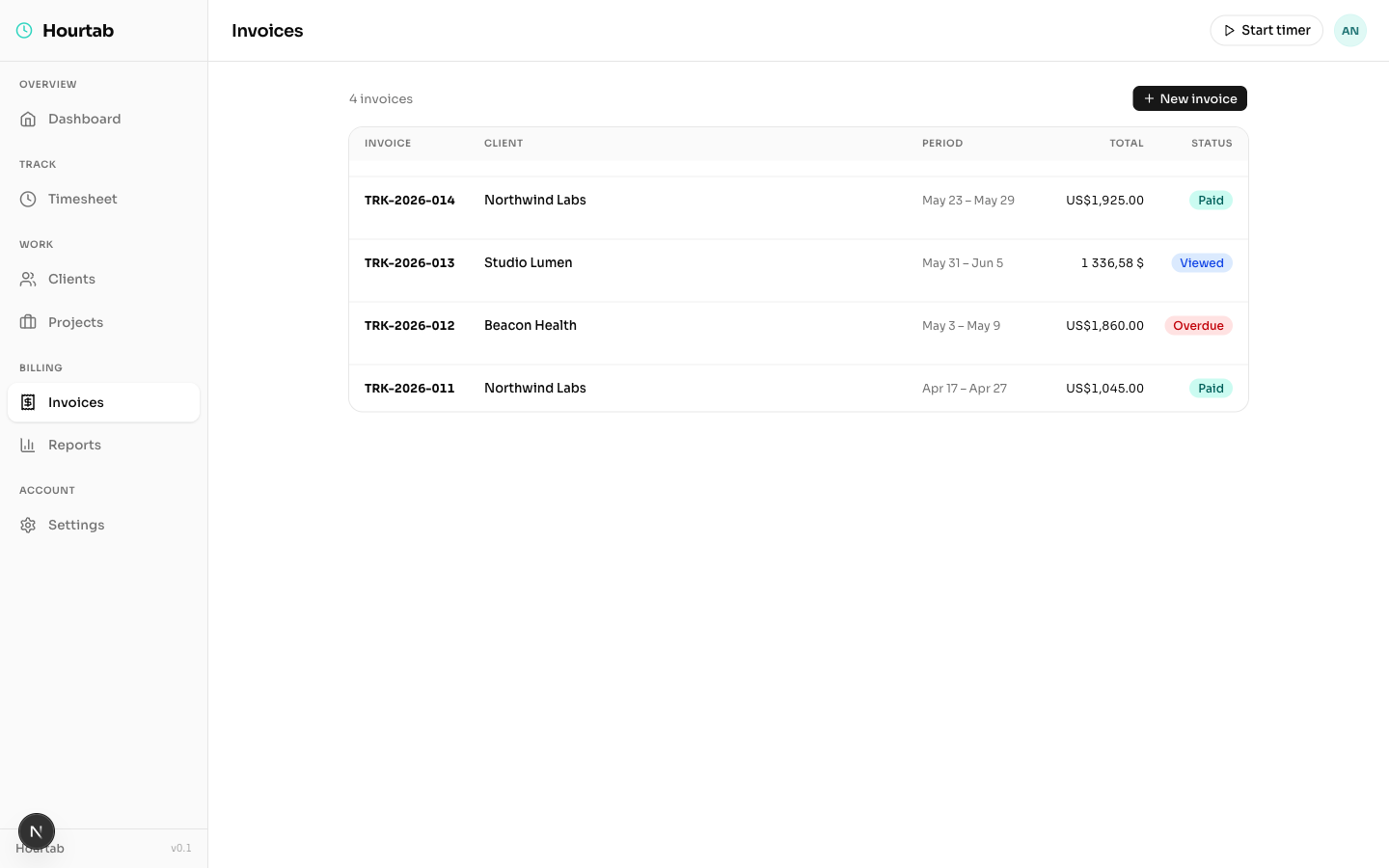1389x868 pixels.
Task: Click the Paid badge for TRK-2026-014
Action: coord(1211,201)
